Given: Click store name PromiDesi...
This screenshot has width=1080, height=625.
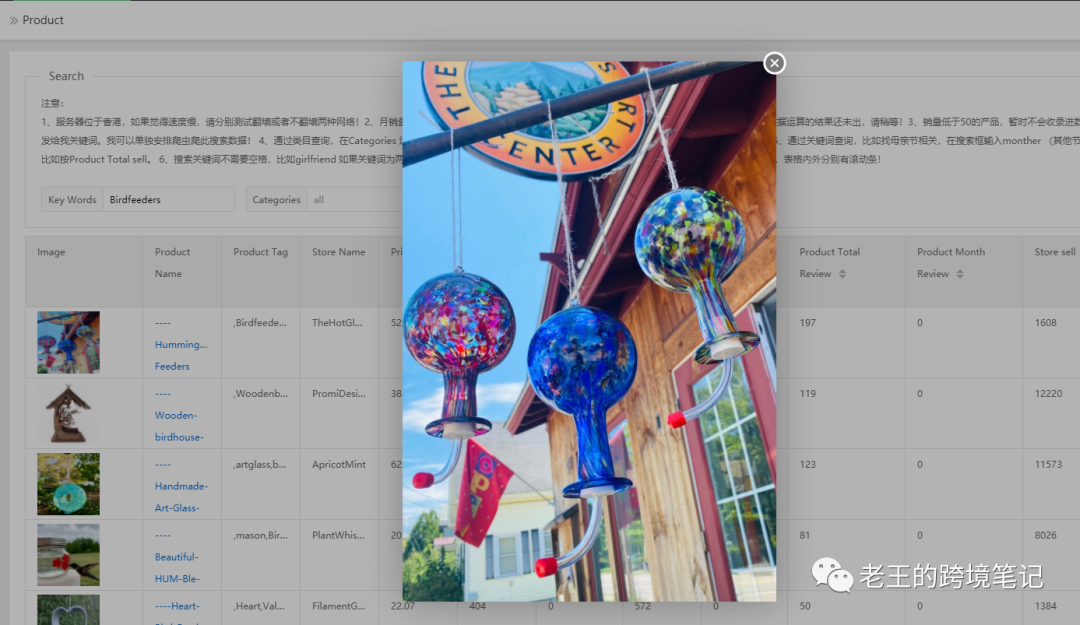Looking at the screenshot, I should click(339, 393).
